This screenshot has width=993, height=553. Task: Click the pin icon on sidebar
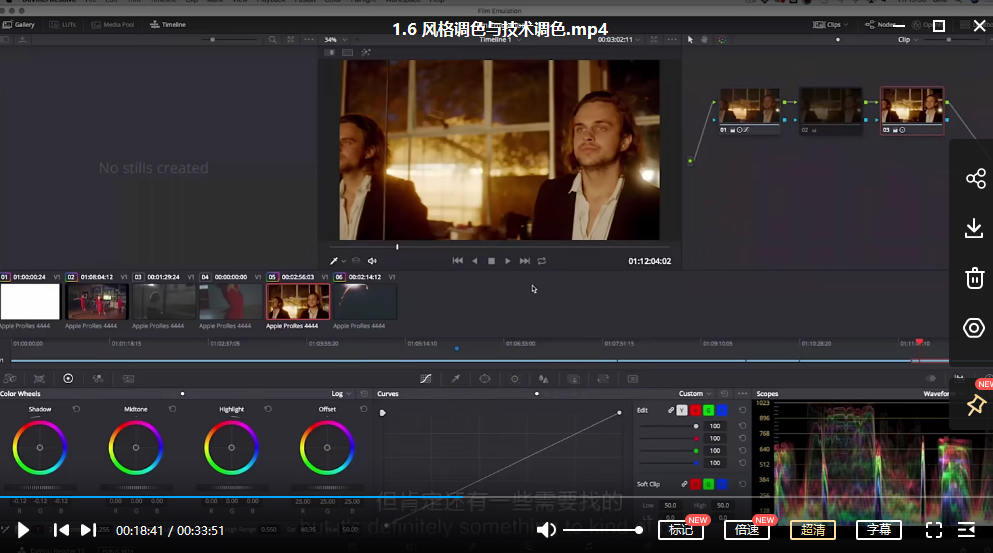(x=975, y=405)
